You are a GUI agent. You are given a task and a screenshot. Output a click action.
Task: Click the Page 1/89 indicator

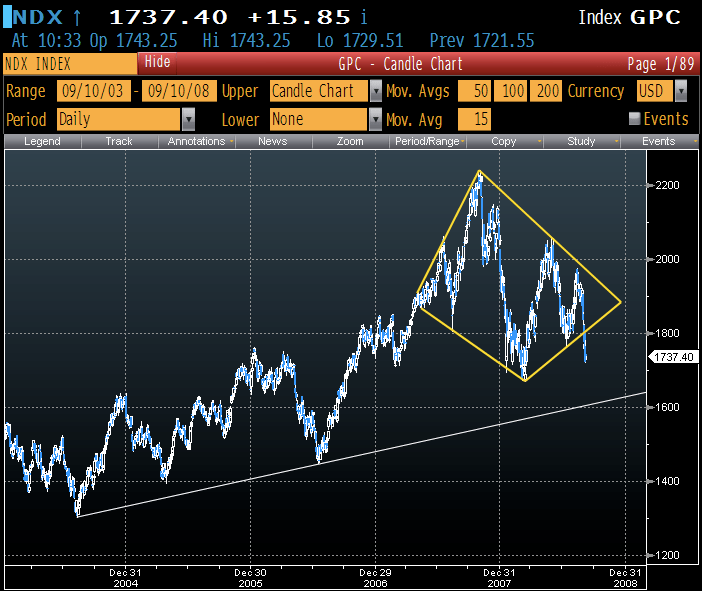click(661, 64)
